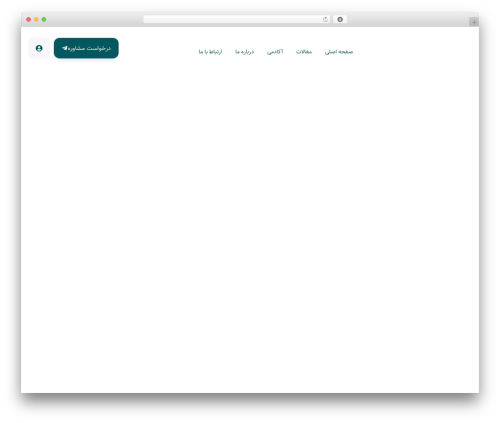The width and height of the screenshot is (500, 423).
Task: Open the browser extension icon beside address bar
Action: tap(340, 19)
